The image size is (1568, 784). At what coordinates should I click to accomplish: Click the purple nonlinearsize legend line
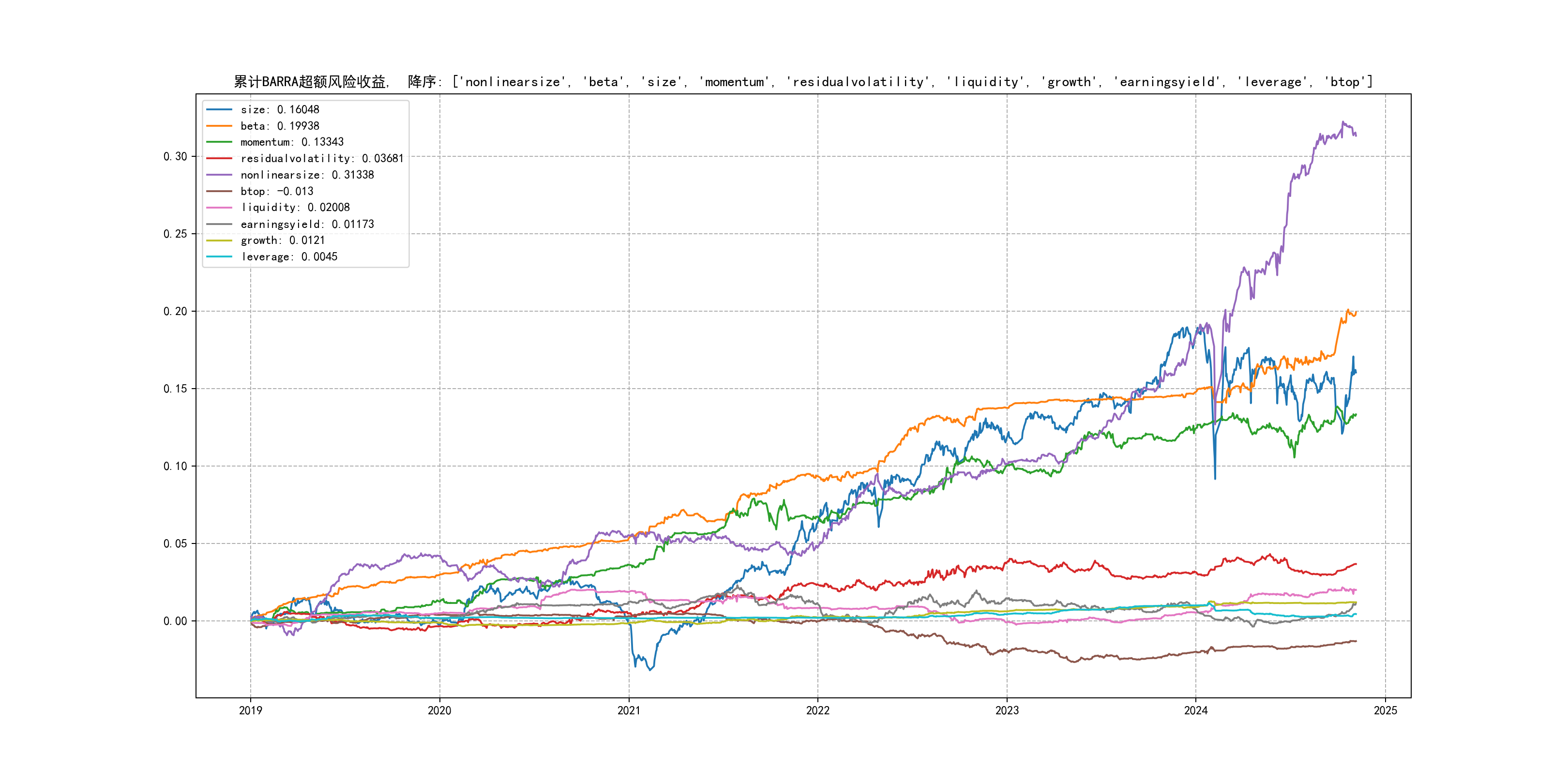[219, 175]
